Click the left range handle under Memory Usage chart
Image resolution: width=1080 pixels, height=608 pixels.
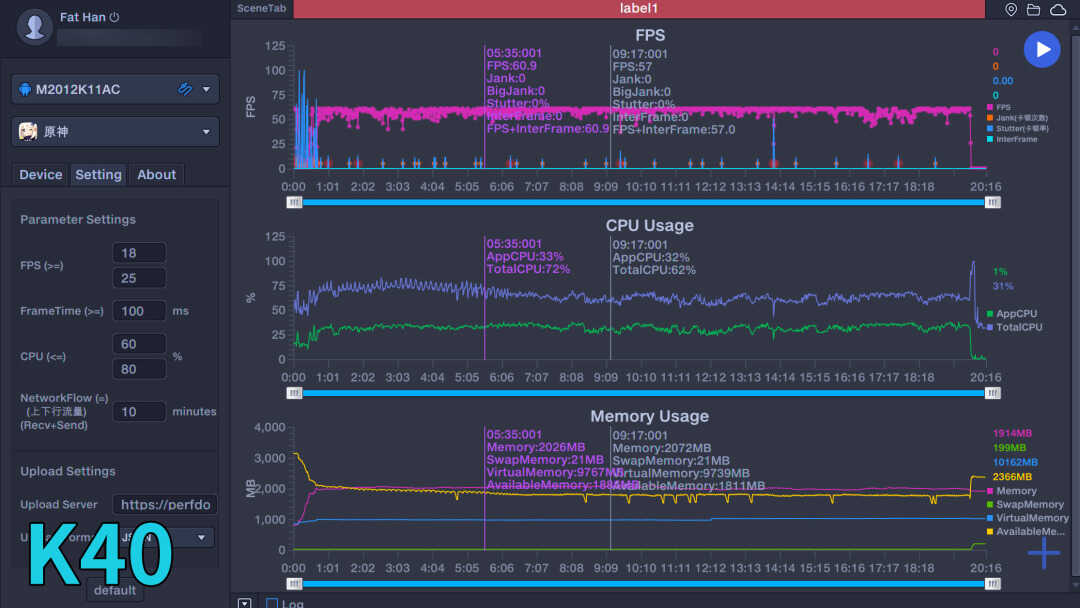pyautogui.click(x=294, y=584)
